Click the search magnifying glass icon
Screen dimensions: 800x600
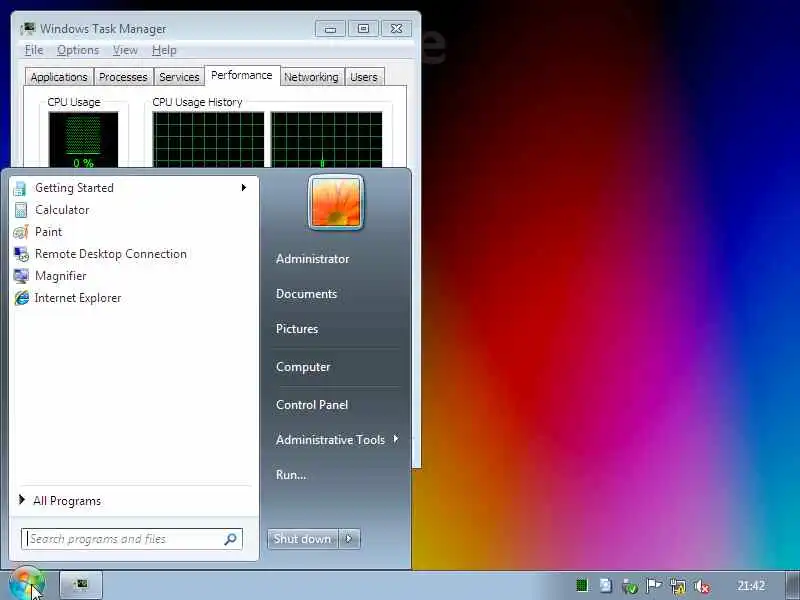[x=230, y=539]
